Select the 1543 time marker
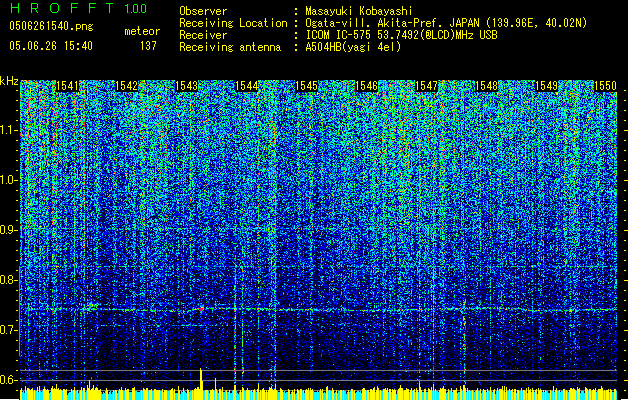This screenshot has width=629, height=400. (187, 87)
